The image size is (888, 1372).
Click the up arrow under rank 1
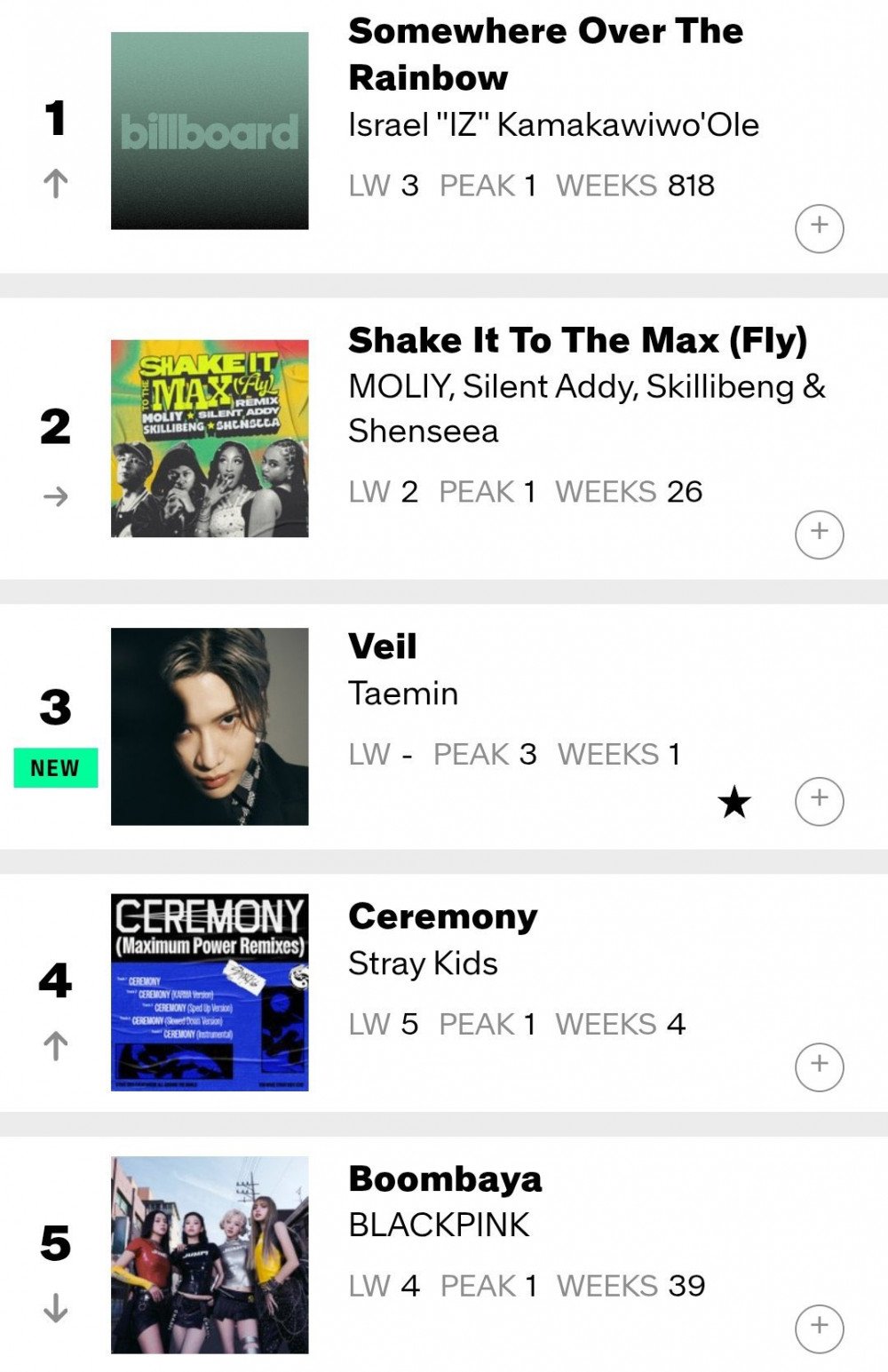pyautogui.click(x=55, y=184)
